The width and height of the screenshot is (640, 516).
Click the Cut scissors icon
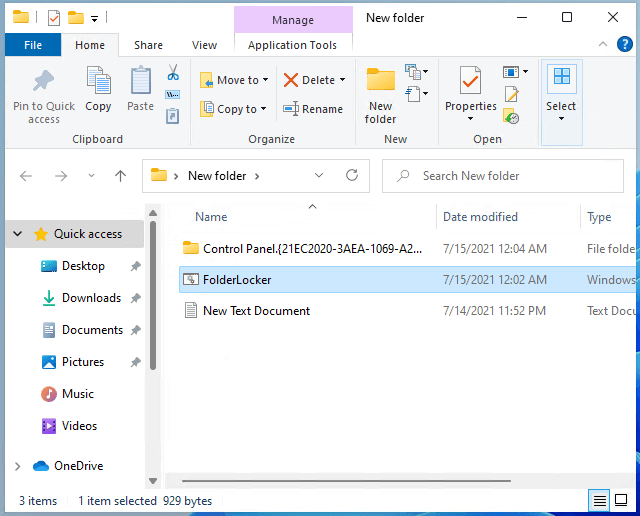point(172,73)
